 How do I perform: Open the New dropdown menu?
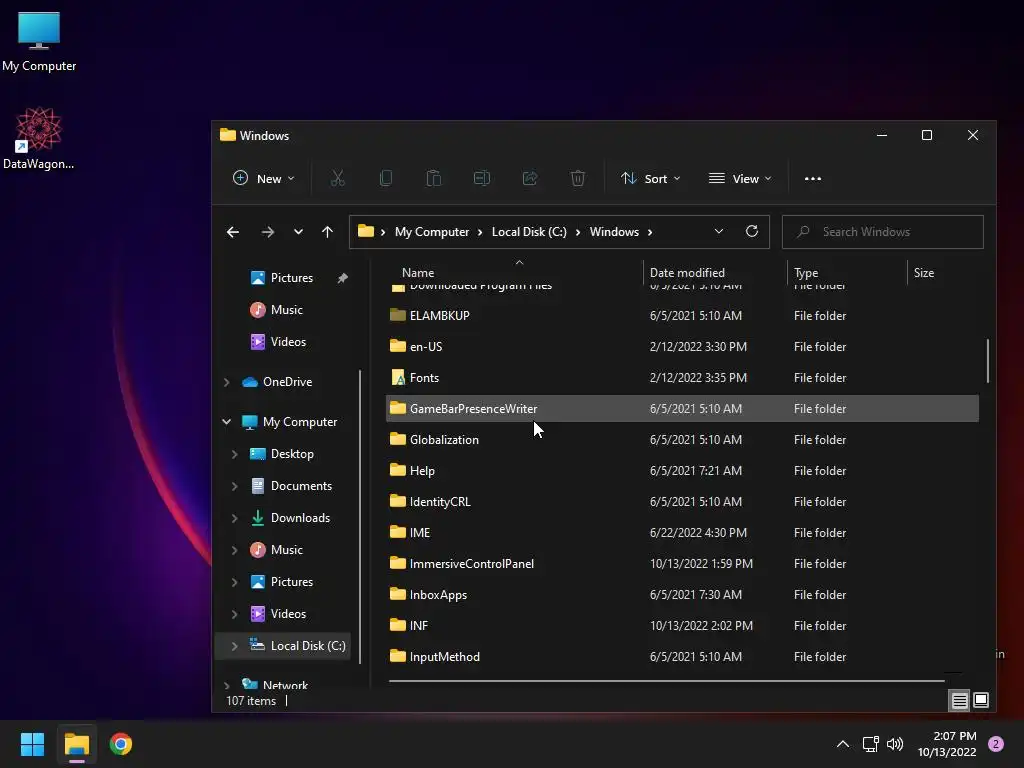pyautogui.click(x=264, y=178)
